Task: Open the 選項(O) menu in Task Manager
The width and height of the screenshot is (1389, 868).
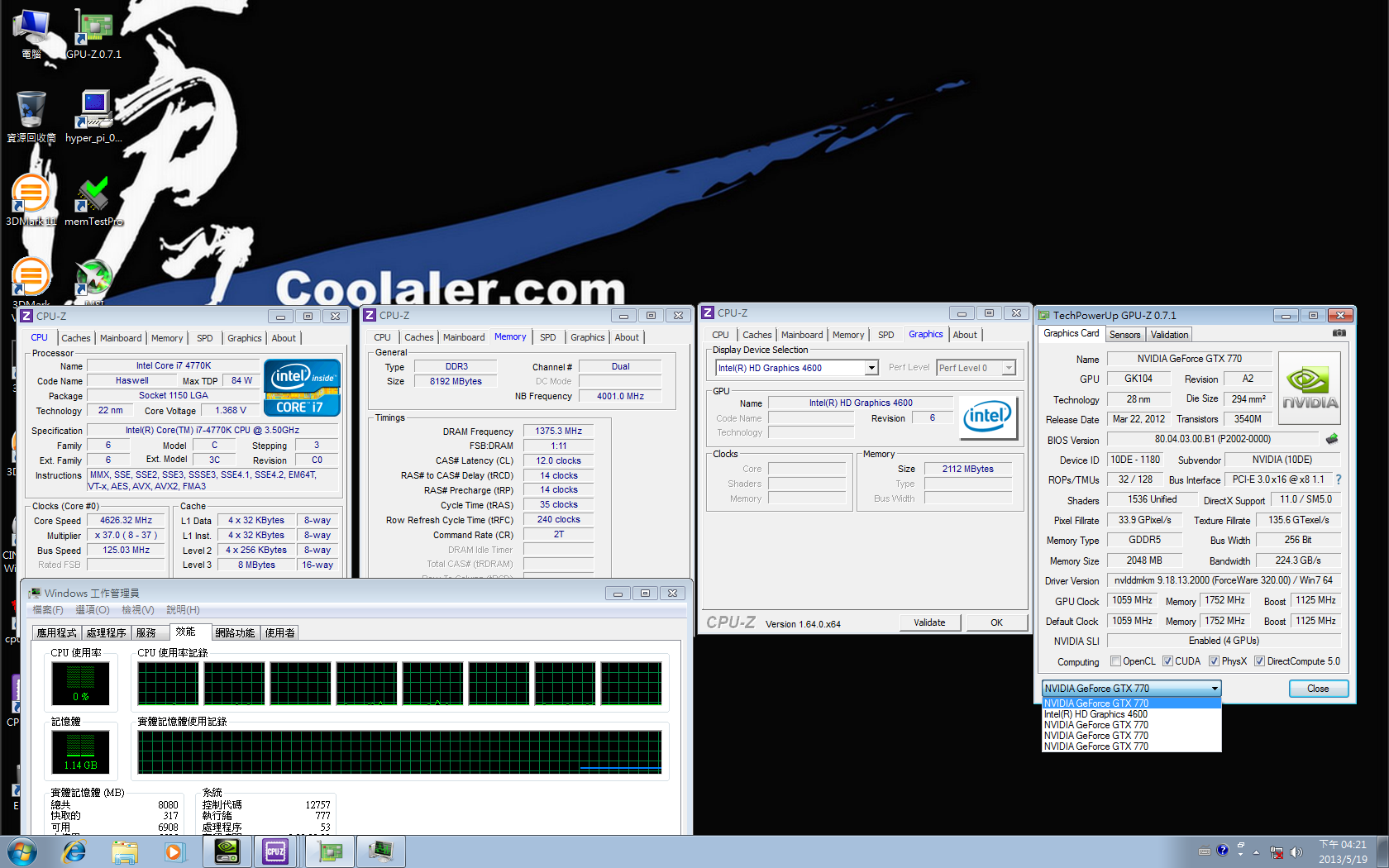Action: coord(93,610)
